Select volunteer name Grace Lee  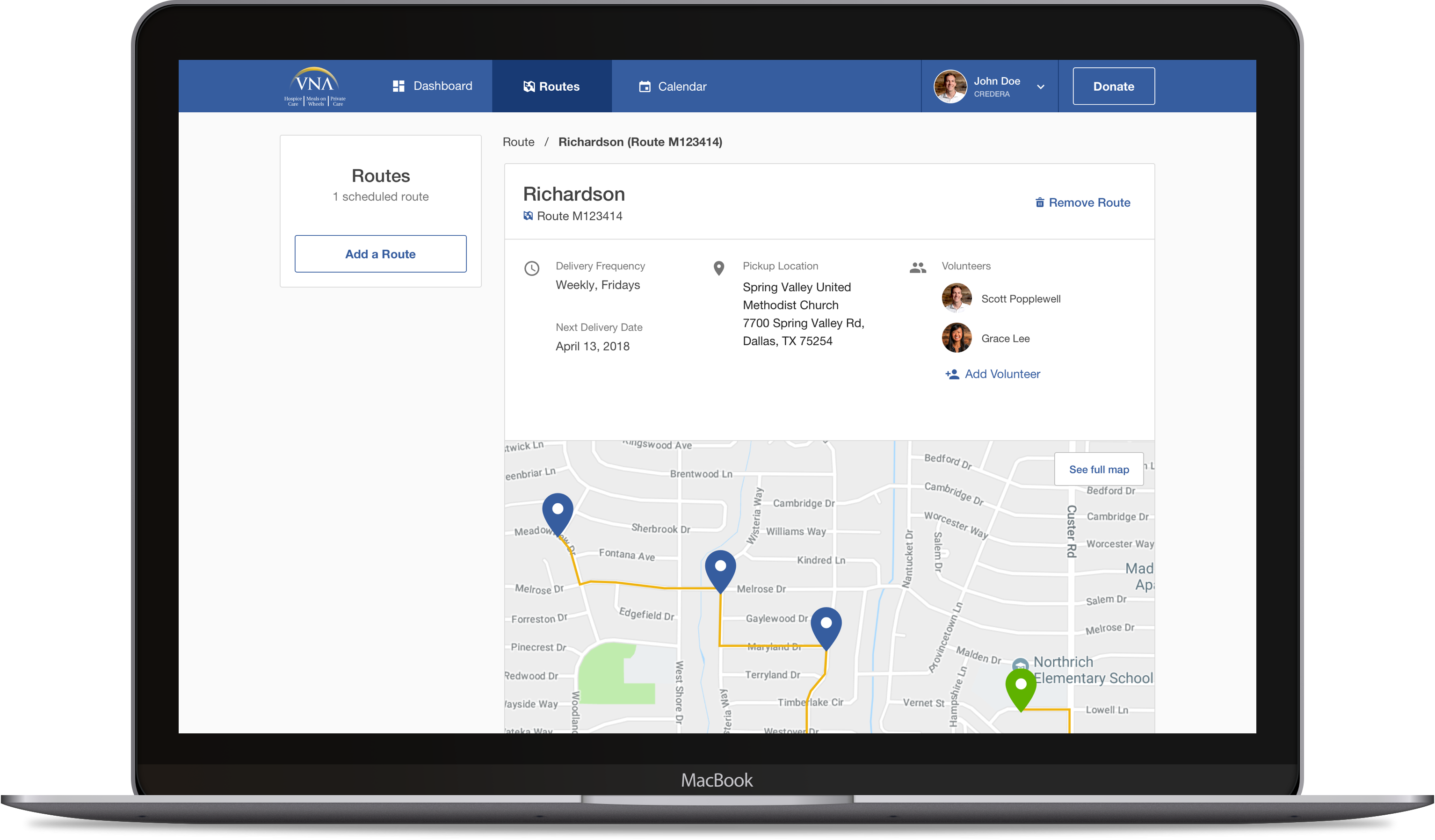coord(1005,338)
